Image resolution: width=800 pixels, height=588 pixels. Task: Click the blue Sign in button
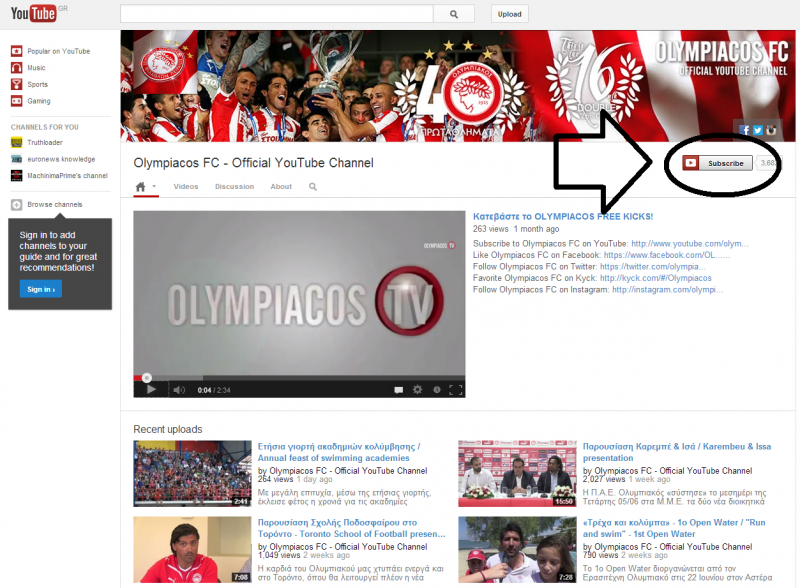tap(40, 289)
